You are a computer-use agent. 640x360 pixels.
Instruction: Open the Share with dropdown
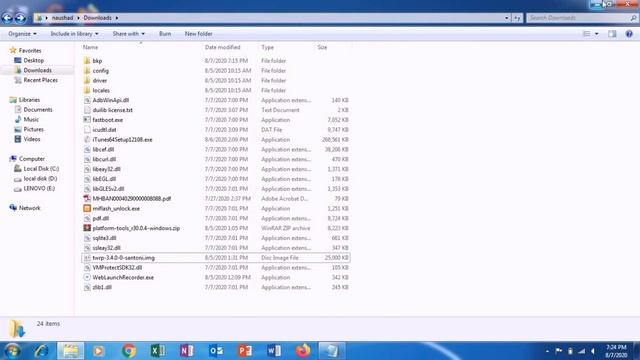click(x=129, y=34)
